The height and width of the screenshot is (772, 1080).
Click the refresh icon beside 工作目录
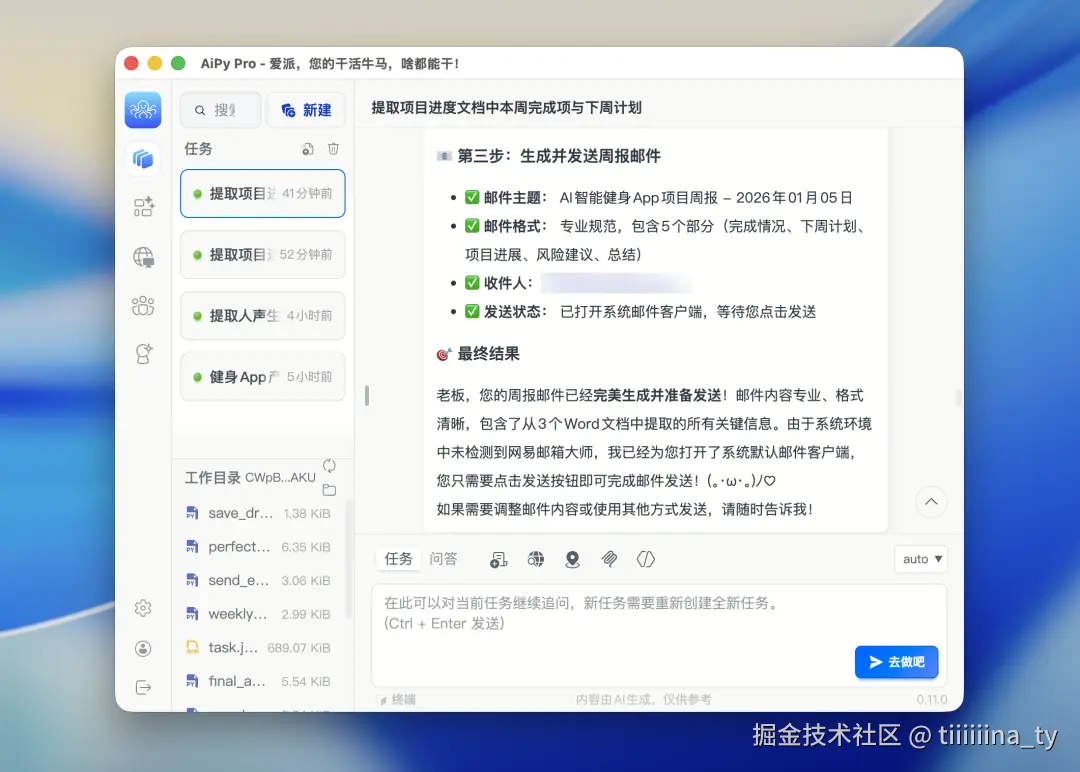point(329,465)
